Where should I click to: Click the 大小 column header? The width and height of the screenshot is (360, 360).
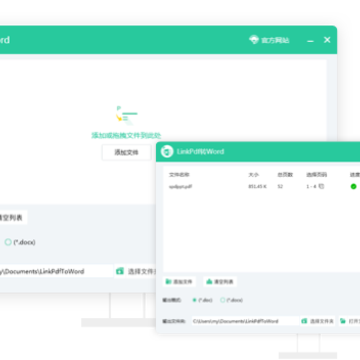tap(253, 175)
